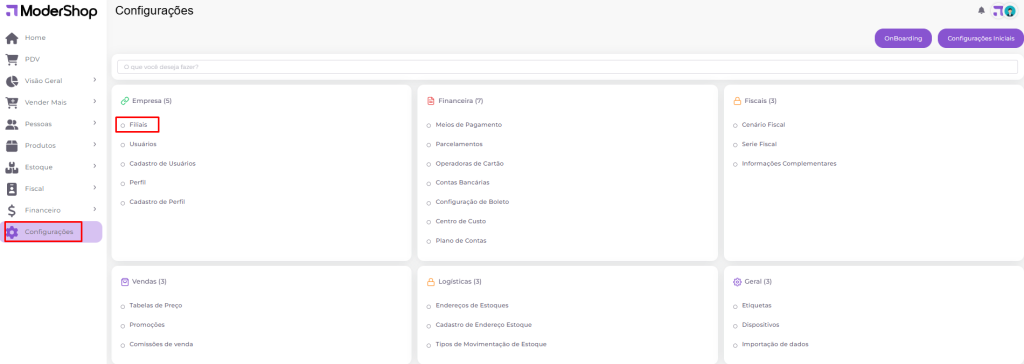Open the Pessoas menu entry
The height and width of the screenshot is (364, 1024).
[x=52, y=124]
